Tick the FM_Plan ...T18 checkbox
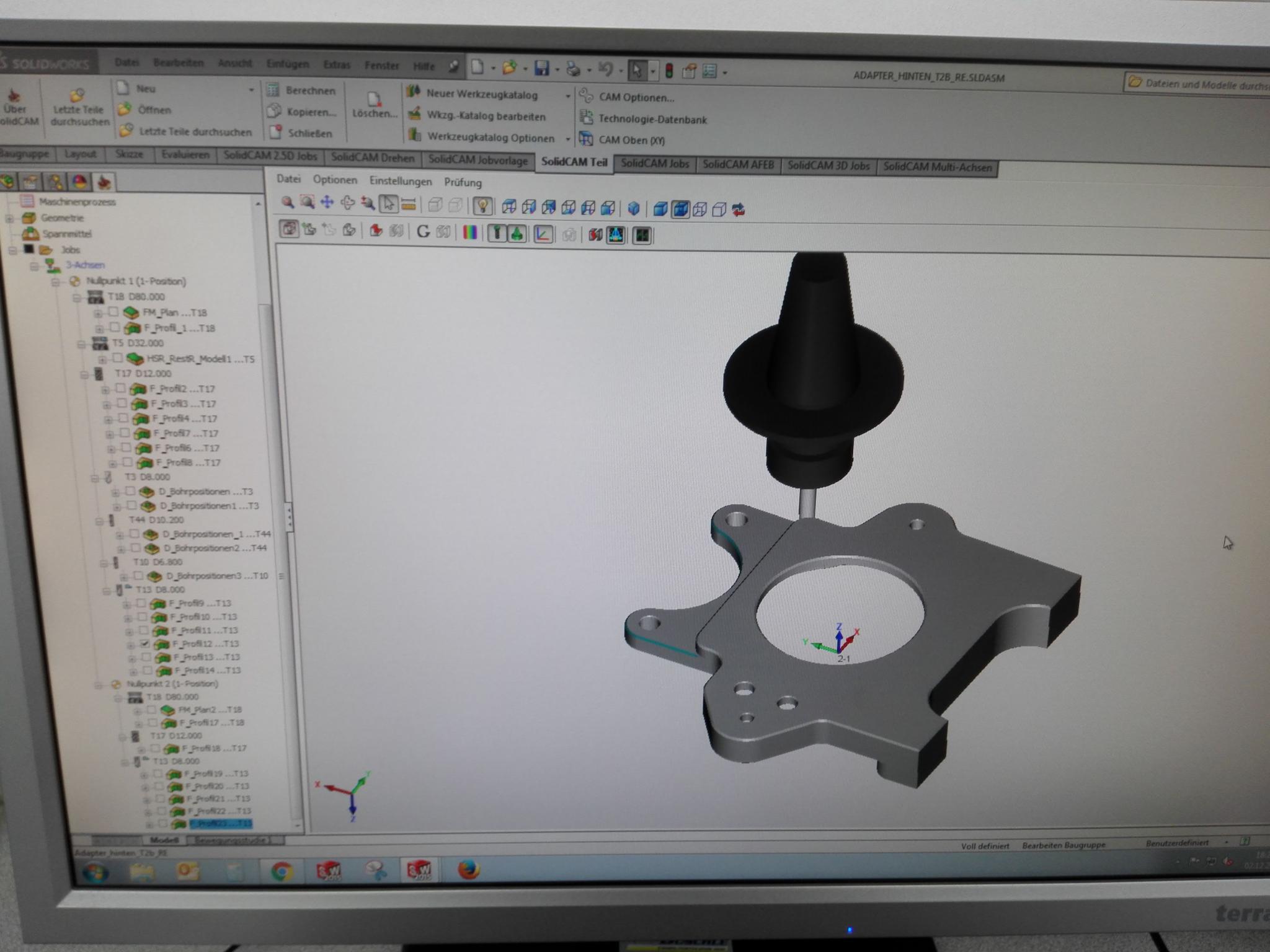Screen dimensions: 1270x952 [x=113, y=312]
